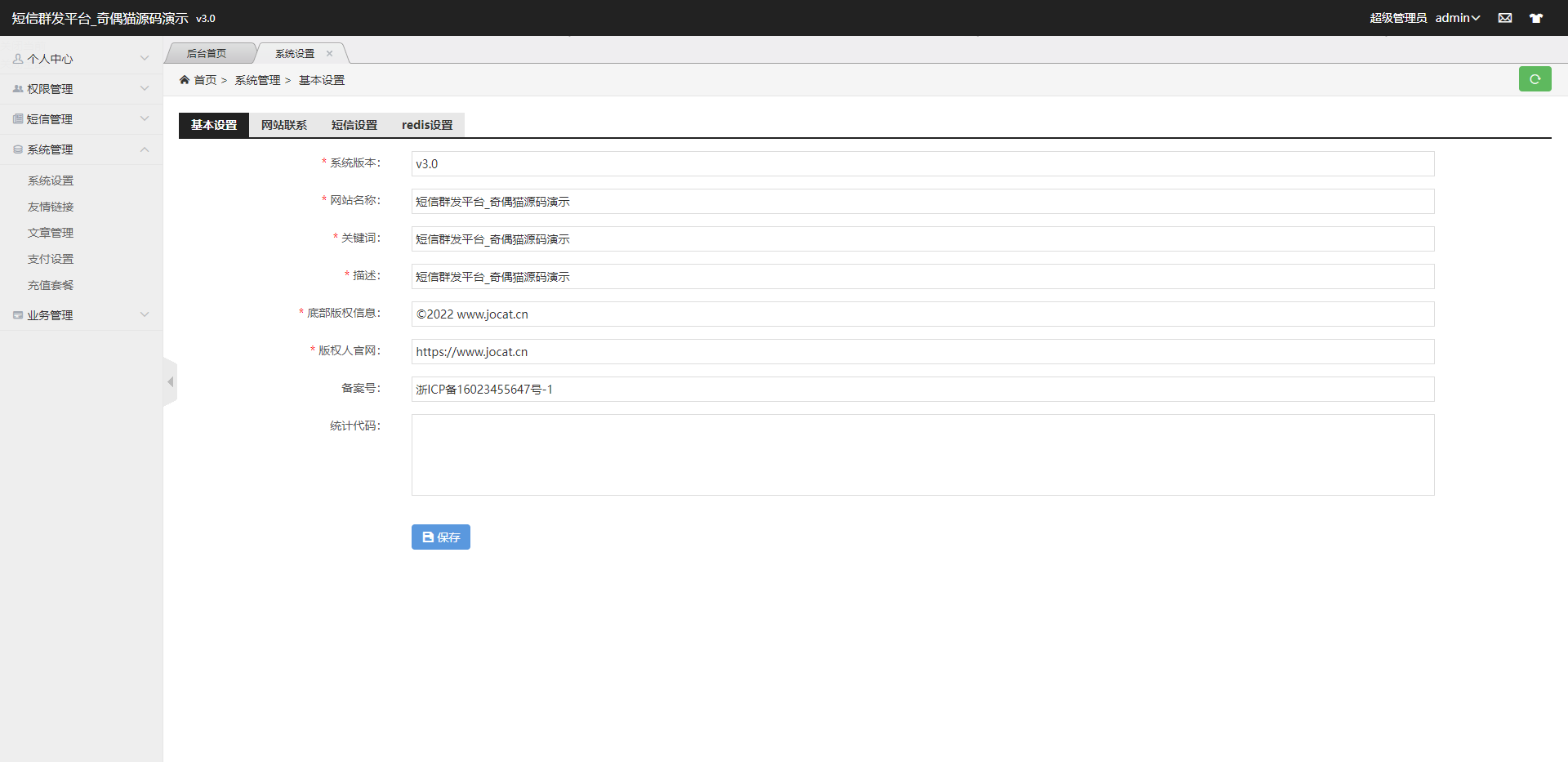The height and width of the screenshot is (762, 1568).
Task: Click the 超级管理员 role label
Action: point(1398,18)
